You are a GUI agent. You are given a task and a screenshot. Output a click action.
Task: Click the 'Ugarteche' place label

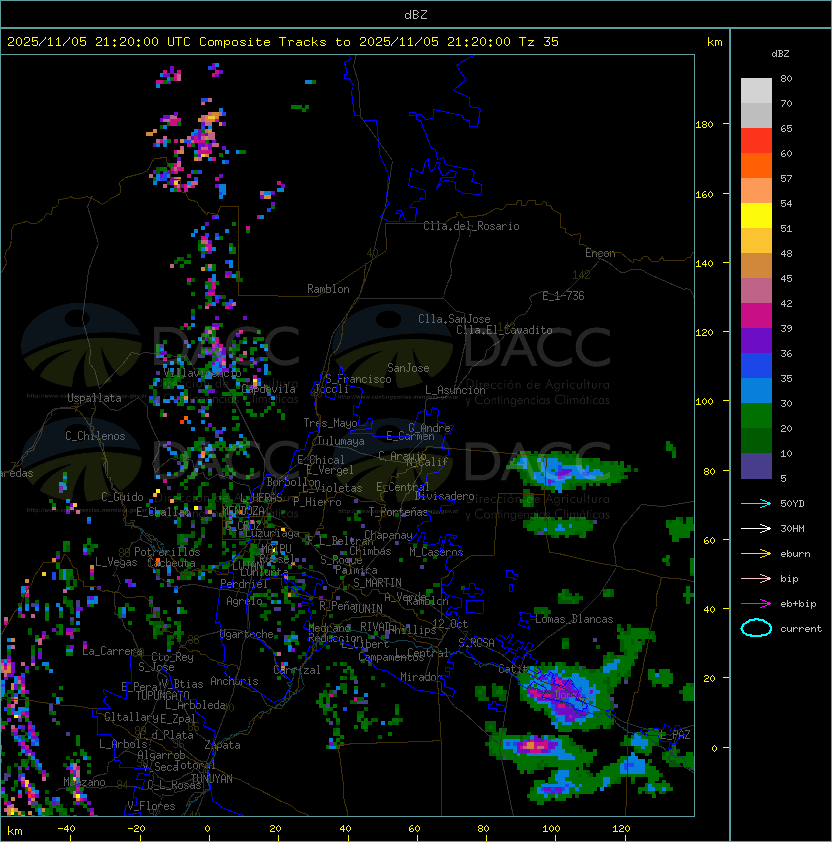pyautogui.click(x=247, y=634)
